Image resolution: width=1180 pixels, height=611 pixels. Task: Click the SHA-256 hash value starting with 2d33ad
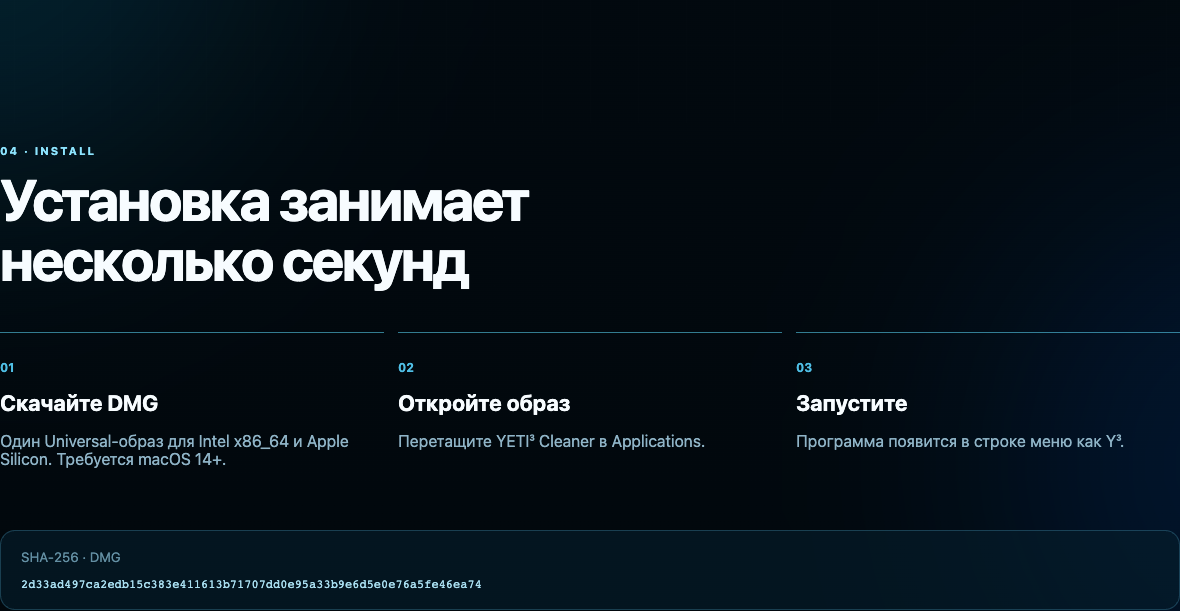click(251, 584)
